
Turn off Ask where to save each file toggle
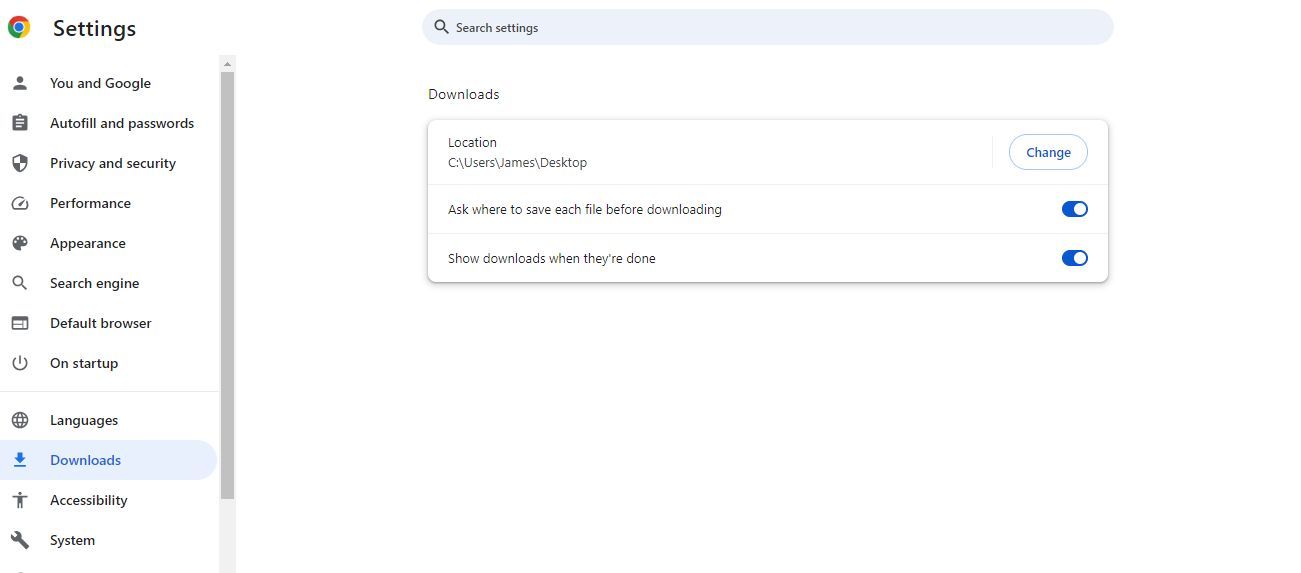[x=1075, y=209]
